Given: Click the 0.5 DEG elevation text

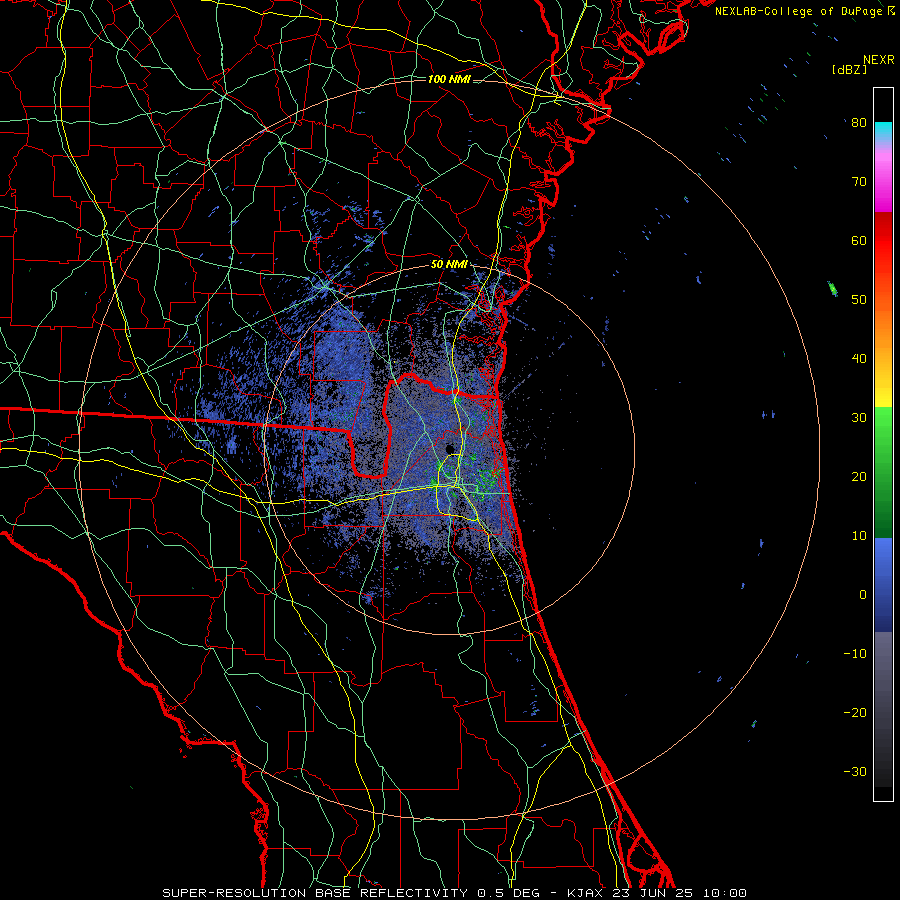Looking at the screenshot, I should click(x=508, y=893).
